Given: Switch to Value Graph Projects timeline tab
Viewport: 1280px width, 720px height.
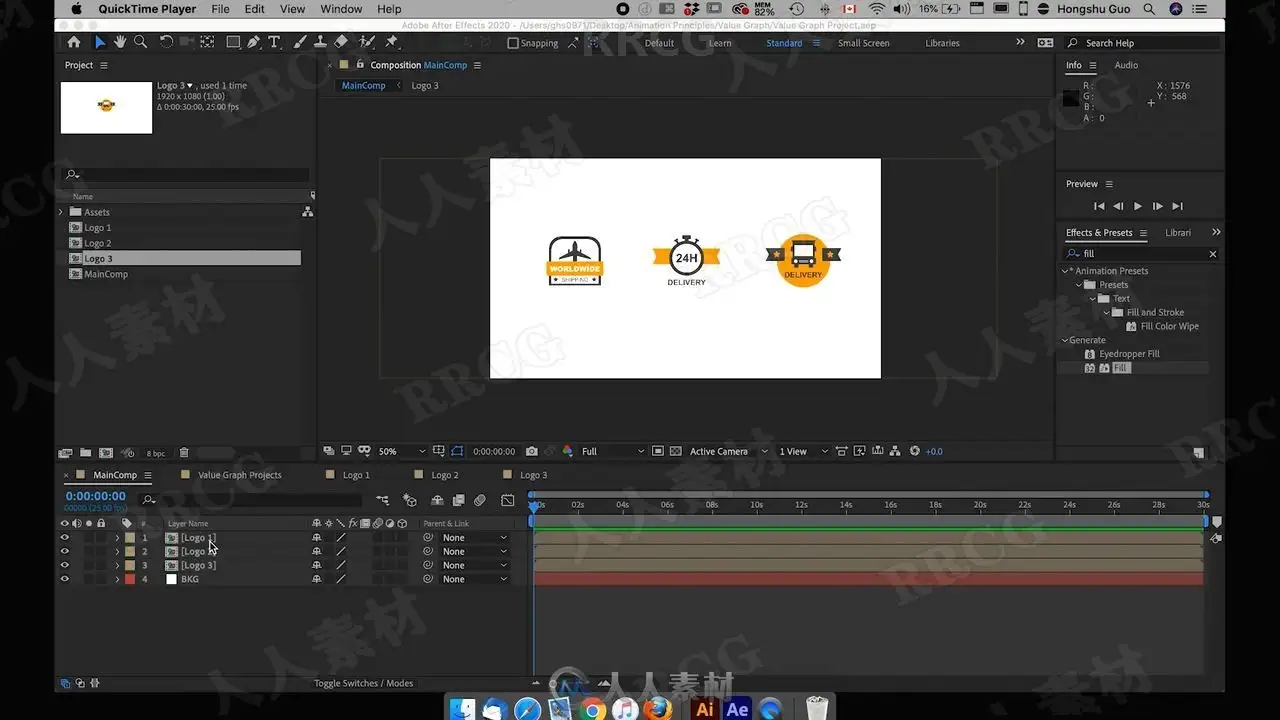Looking at the screenshot, I should click(239, 475).
